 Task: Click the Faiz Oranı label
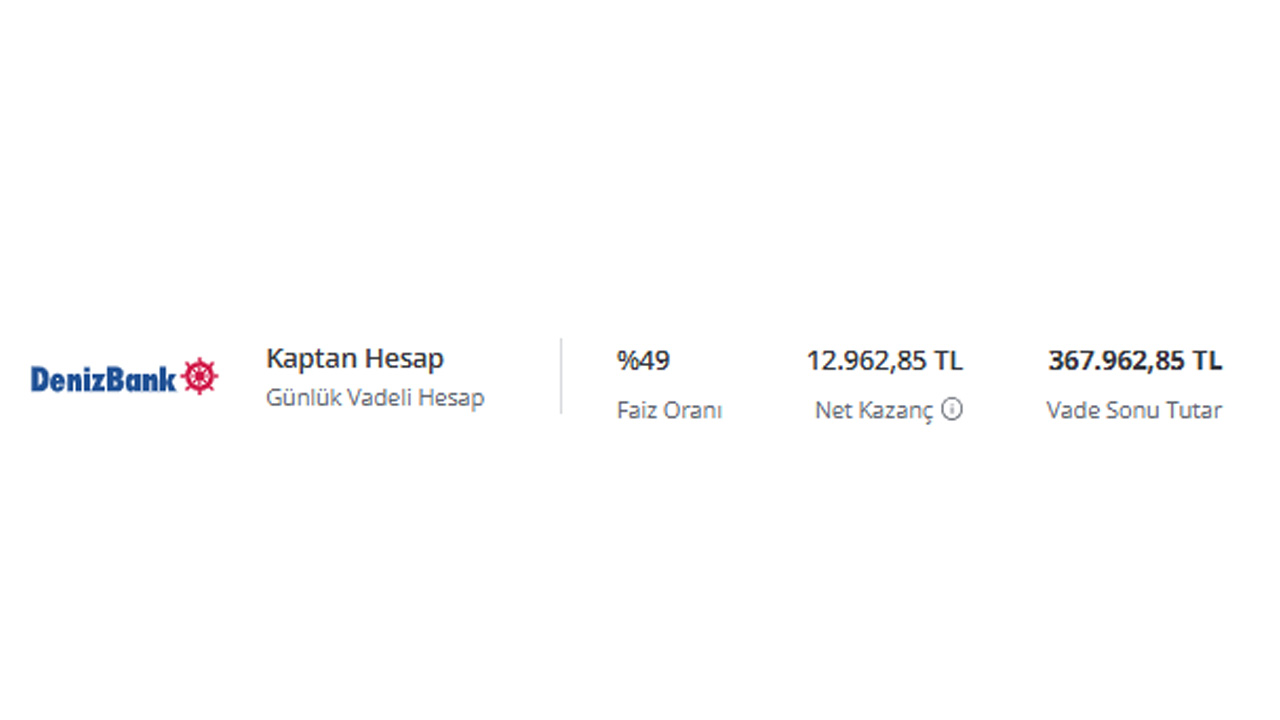pos(669,410)
